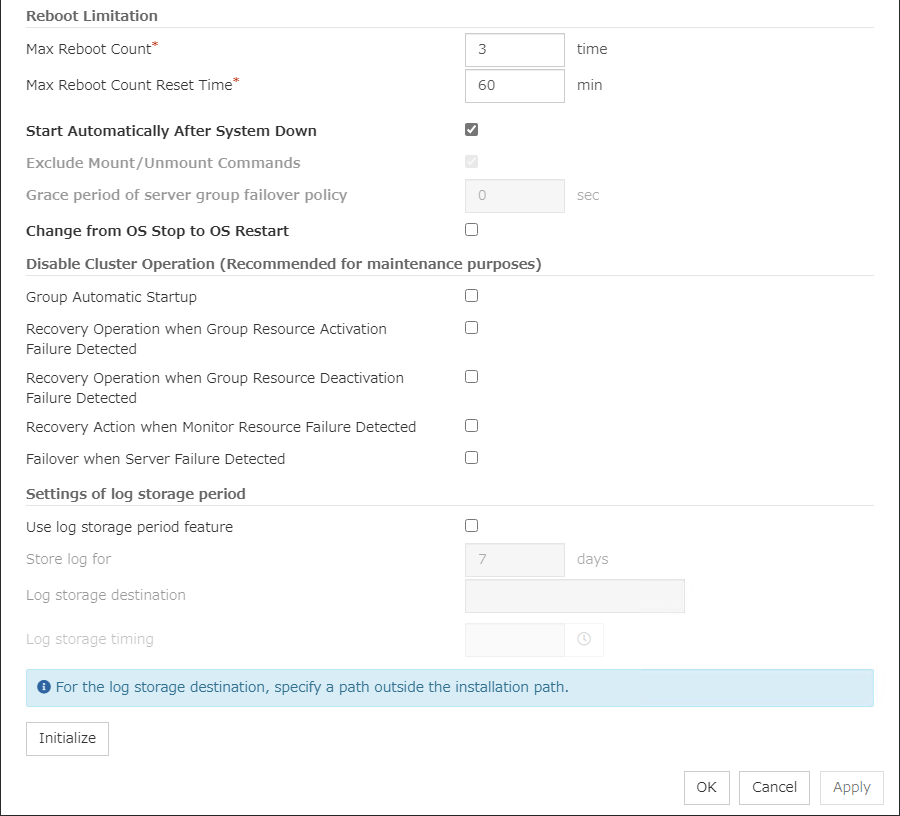Image resolution: width=900 pixels, height=816 pixels.
Task: Click the Log storage timing field
Action: (515, 640)
